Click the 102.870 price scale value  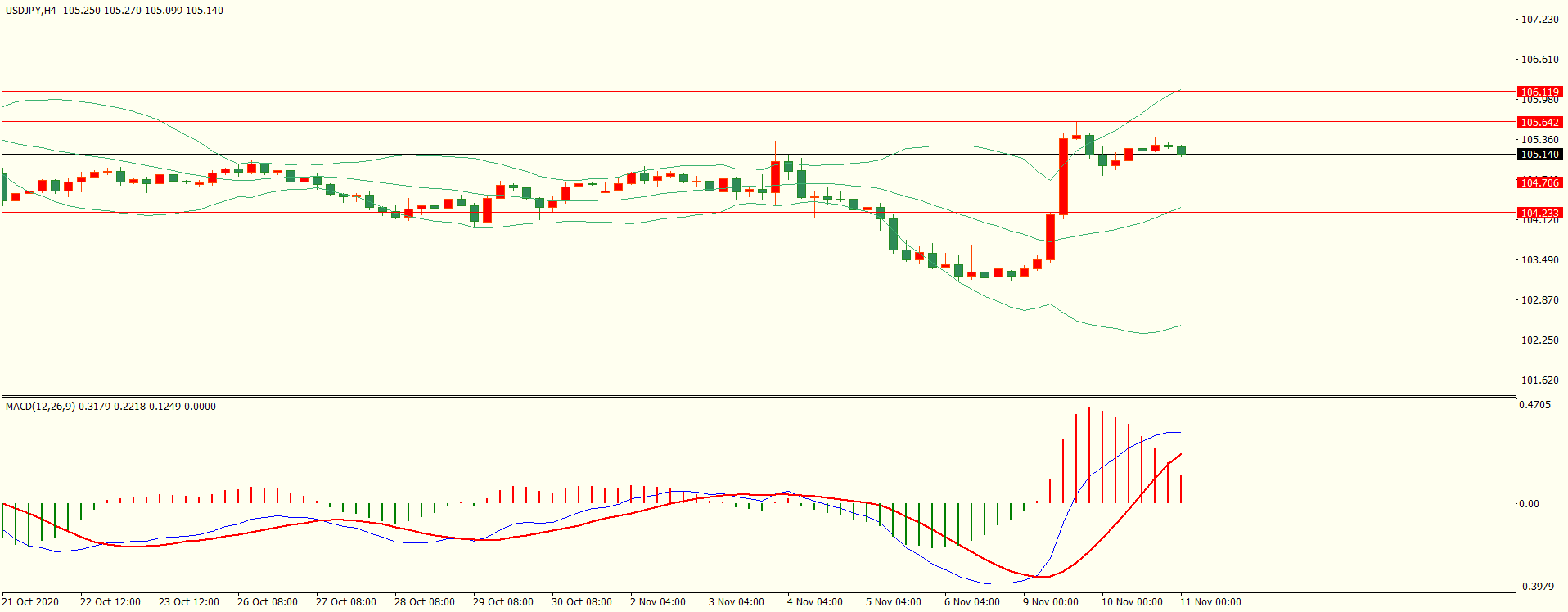(x=1539, y=300)
